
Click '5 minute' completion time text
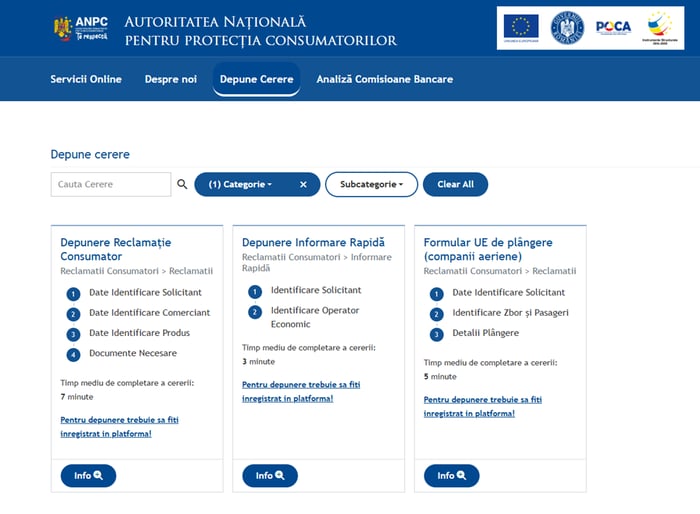point(440,376)
